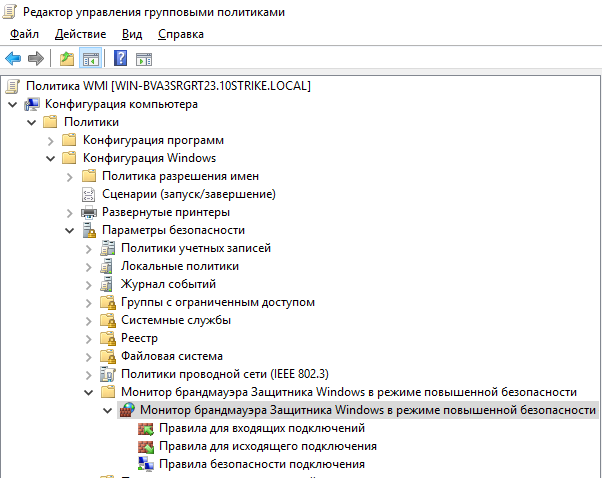The height and width of the screenshot is (478, 602).
Task: Click the Реестр locked folder icon
Action: click(108, 339)
